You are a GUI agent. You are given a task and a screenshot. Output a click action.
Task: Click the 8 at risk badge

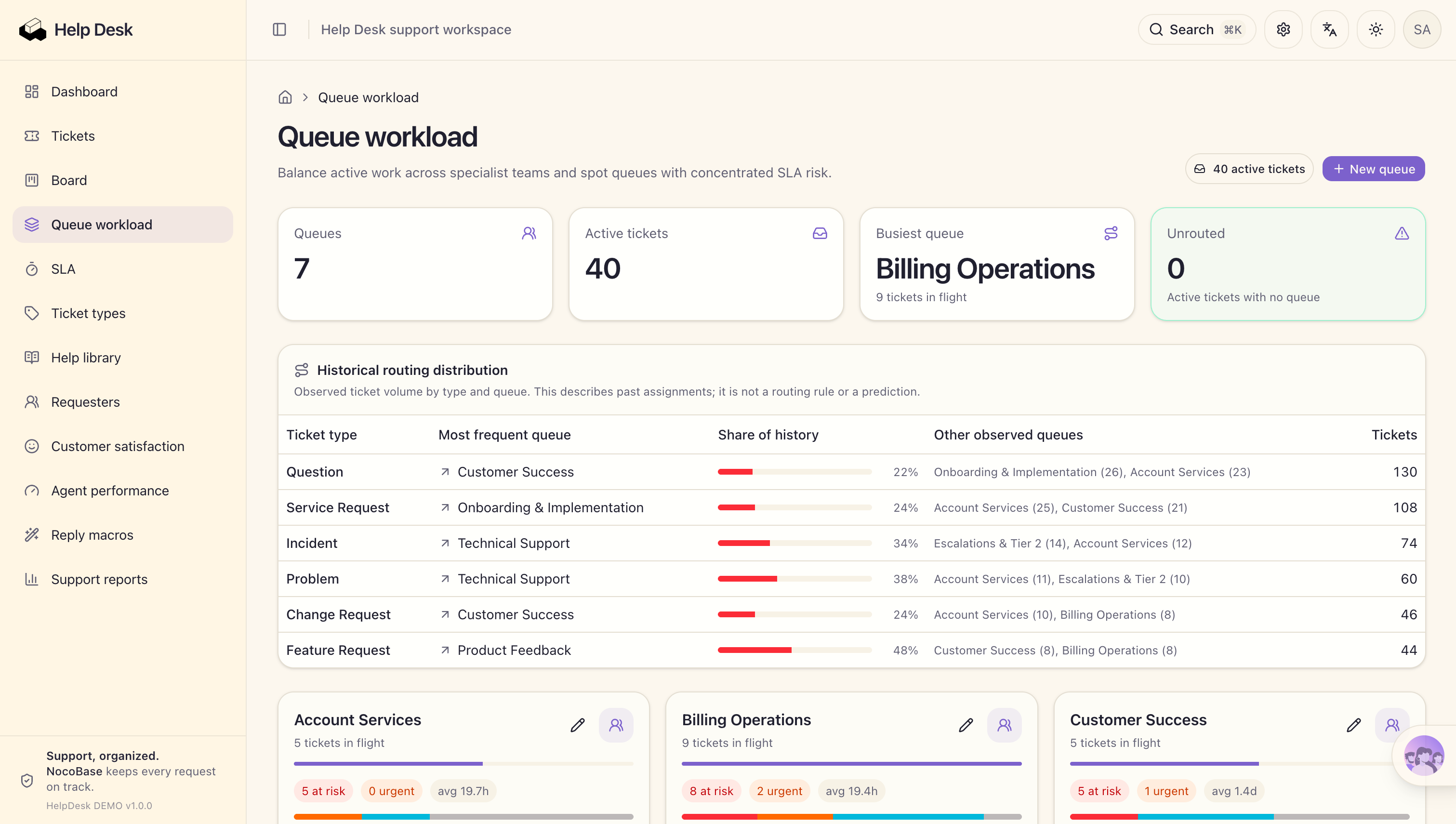(711, 791)
